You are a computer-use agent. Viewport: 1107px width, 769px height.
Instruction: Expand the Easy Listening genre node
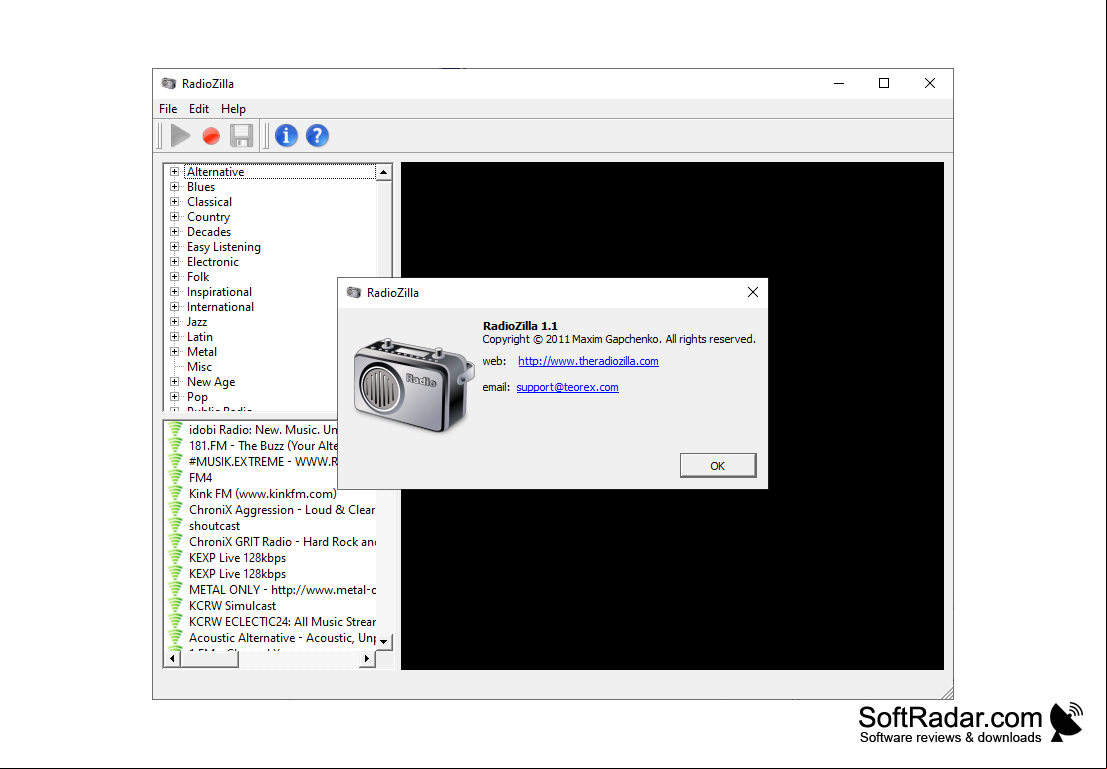point(174,246)
